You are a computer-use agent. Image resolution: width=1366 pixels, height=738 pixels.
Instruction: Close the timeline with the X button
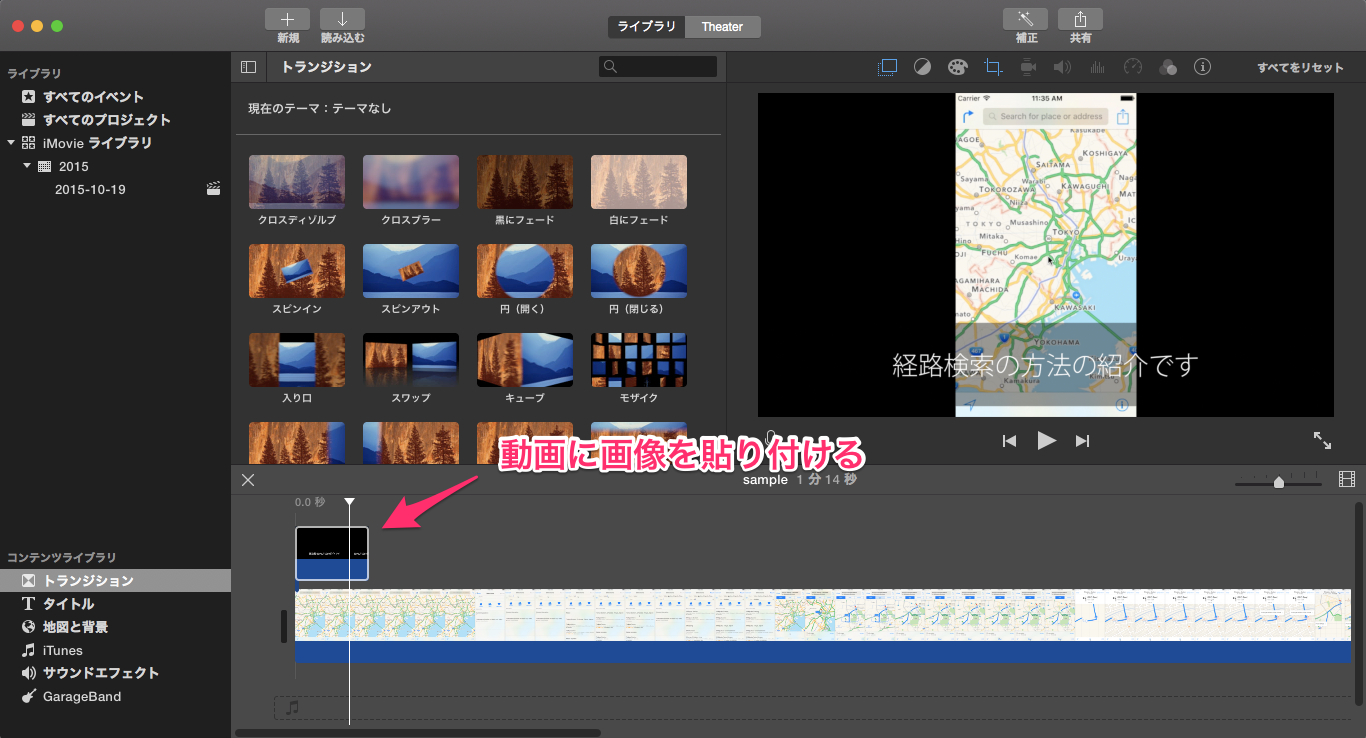(248, 480)
